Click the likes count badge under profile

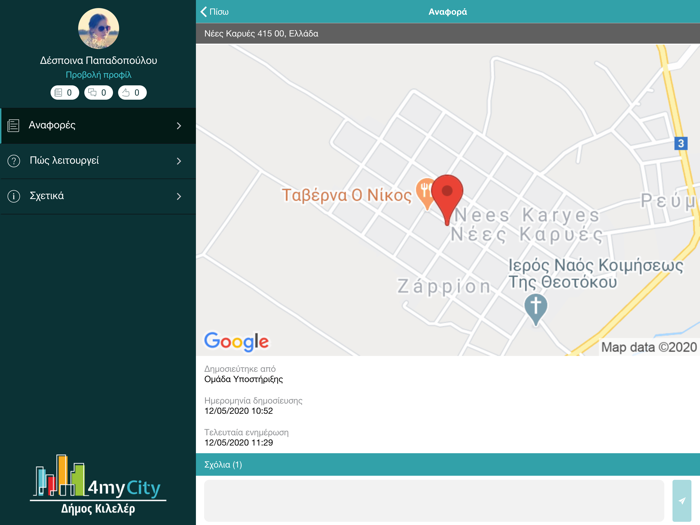[132, 93]
